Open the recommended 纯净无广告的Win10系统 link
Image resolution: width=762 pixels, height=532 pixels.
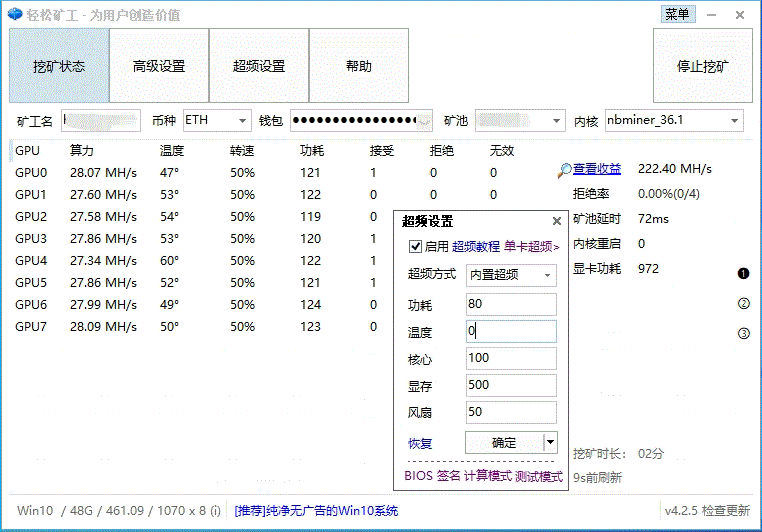tap(316, 511)
